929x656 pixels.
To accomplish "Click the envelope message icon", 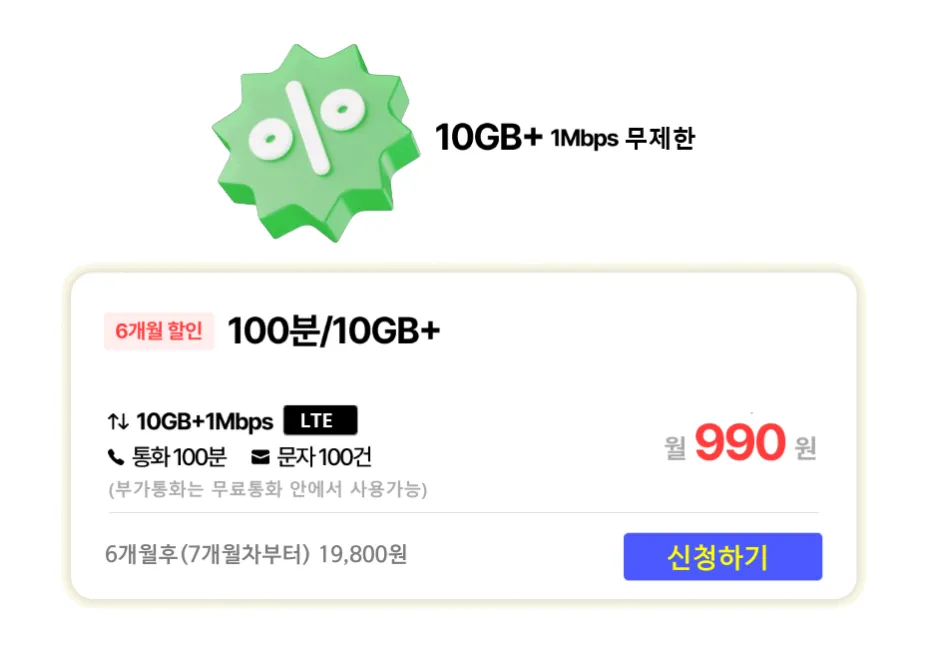I will 260,457.
